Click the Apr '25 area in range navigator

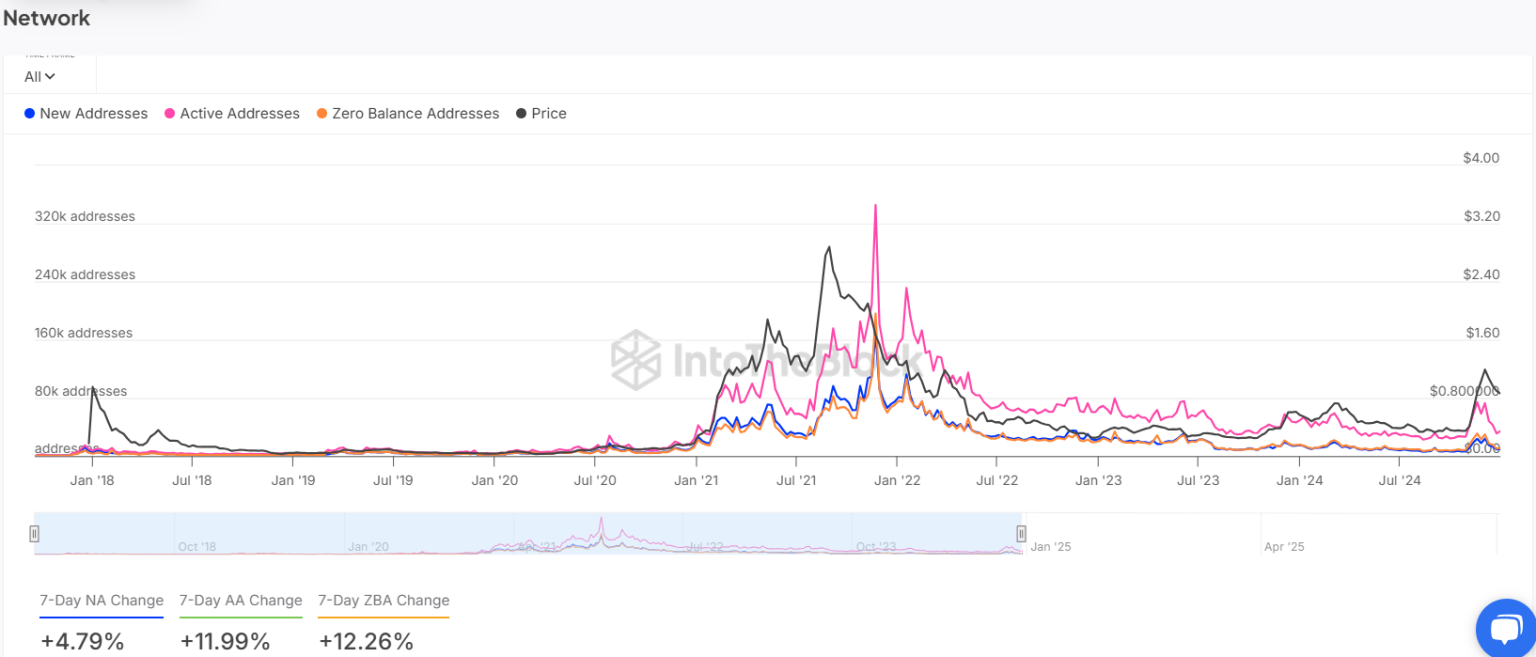point(1285,546)
